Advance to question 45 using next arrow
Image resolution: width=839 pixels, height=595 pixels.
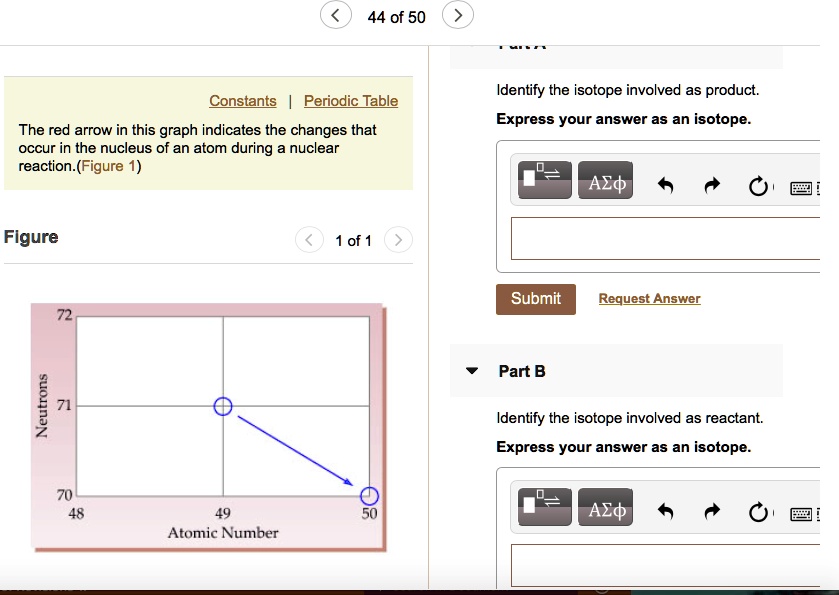(457, 15)
